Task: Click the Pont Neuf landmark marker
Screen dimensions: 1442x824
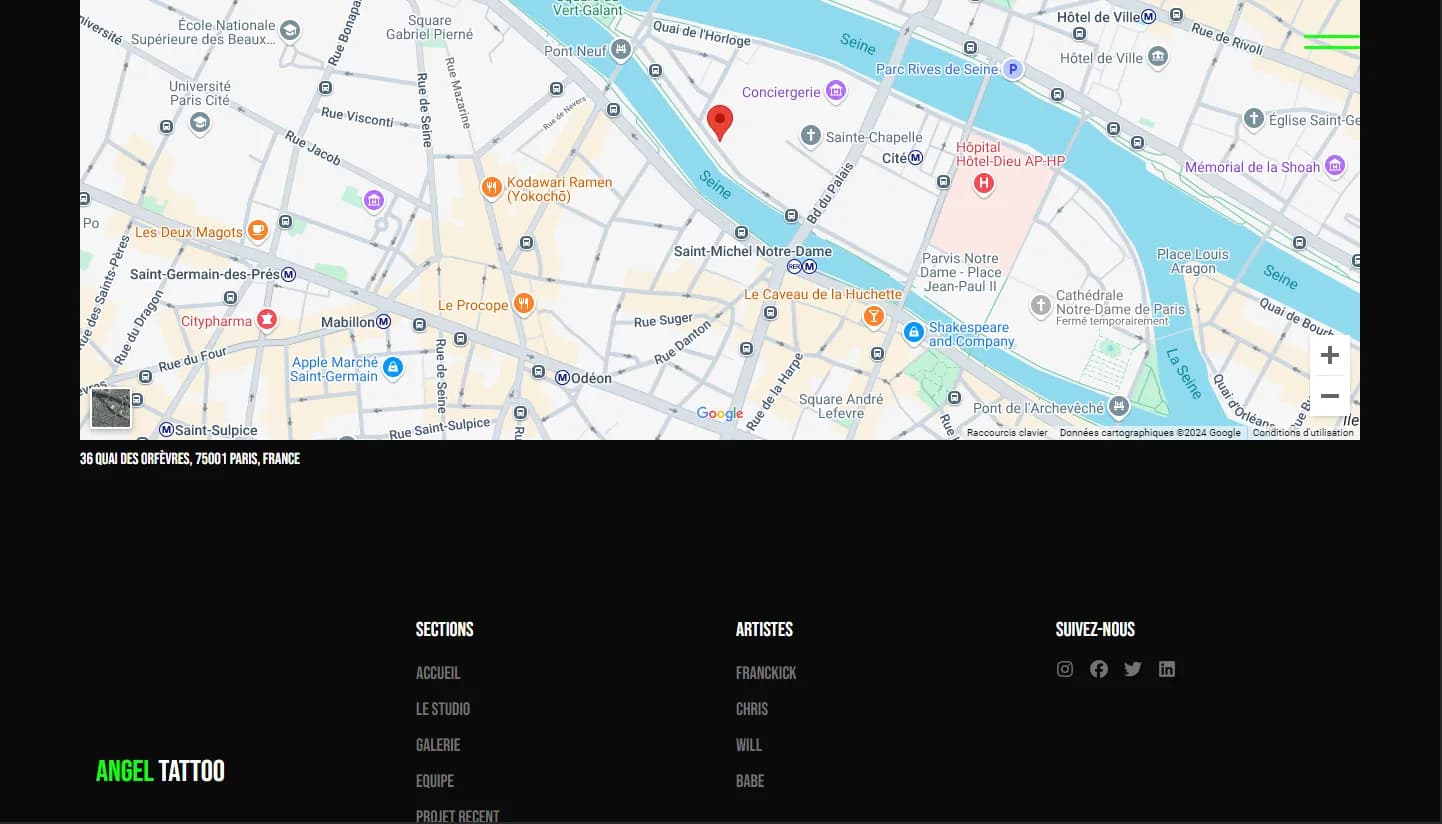Action: [x=621, y=49]
